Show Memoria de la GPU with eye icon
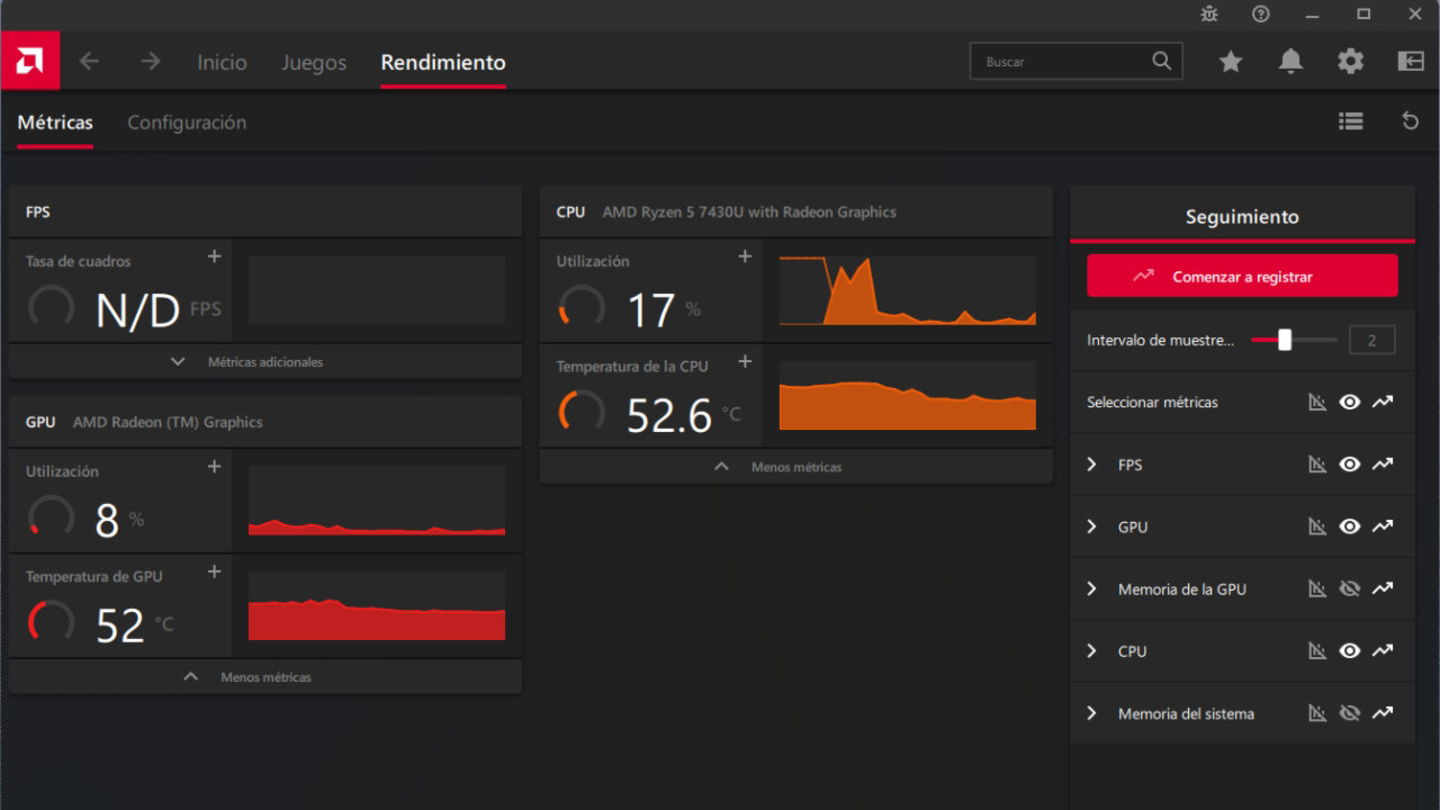 click(x=1350, y=589)
